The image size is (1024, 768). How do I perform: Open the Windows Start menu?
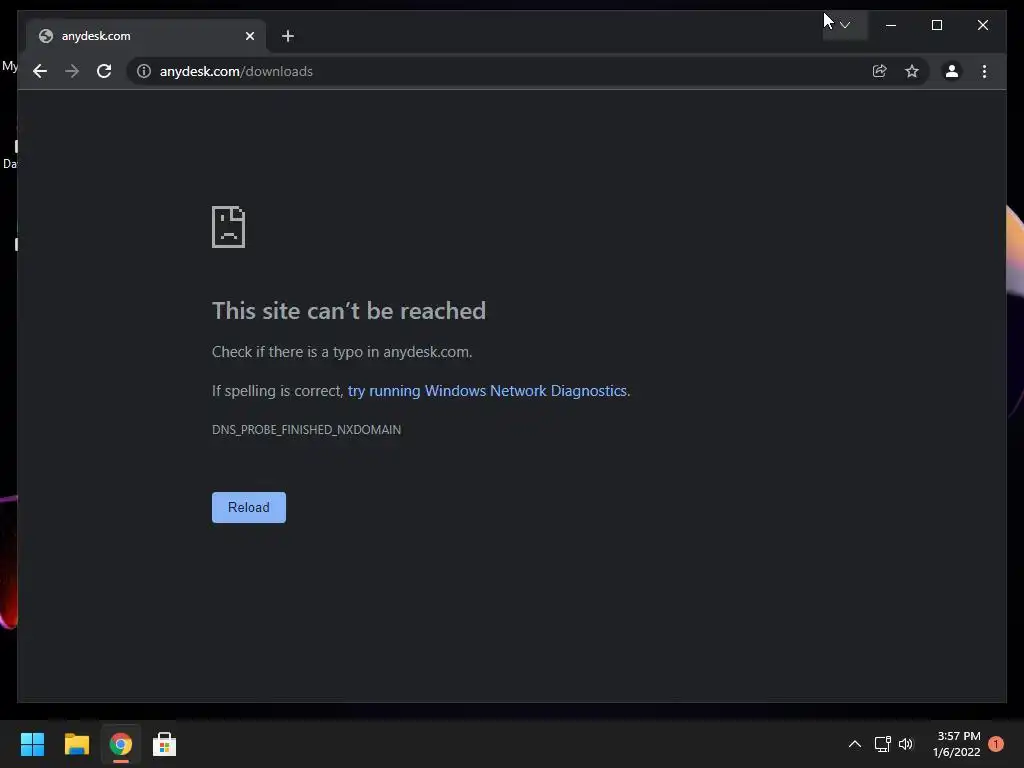point(32,744)
